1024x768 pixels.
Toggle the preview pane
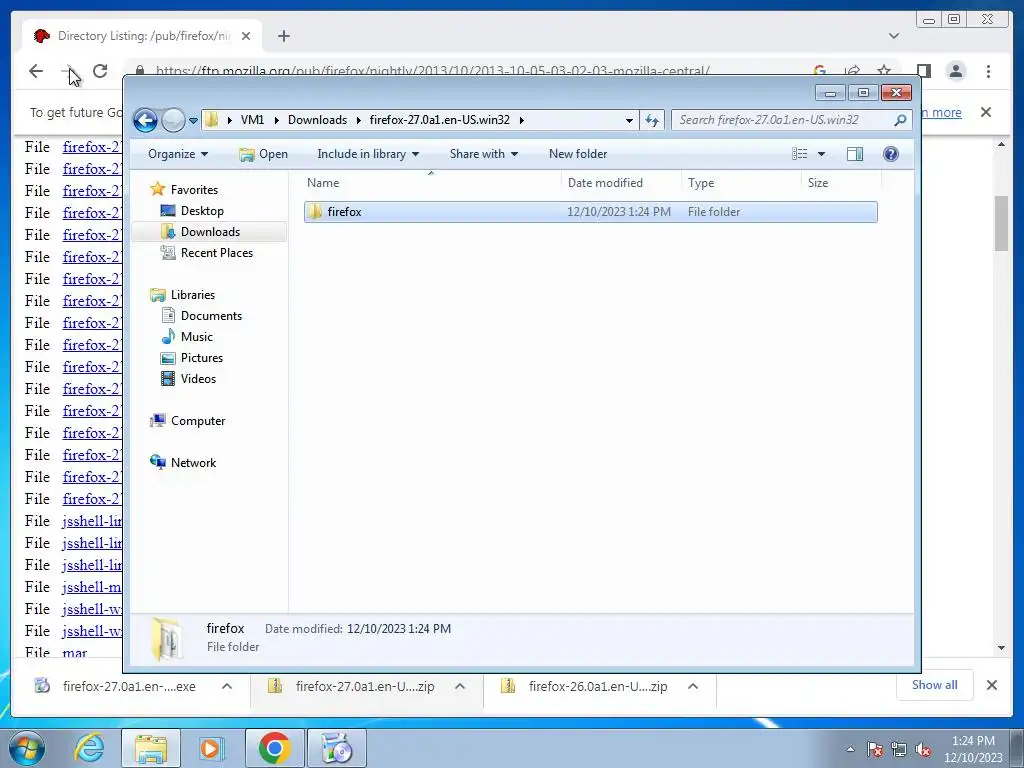tap(854, 154)
